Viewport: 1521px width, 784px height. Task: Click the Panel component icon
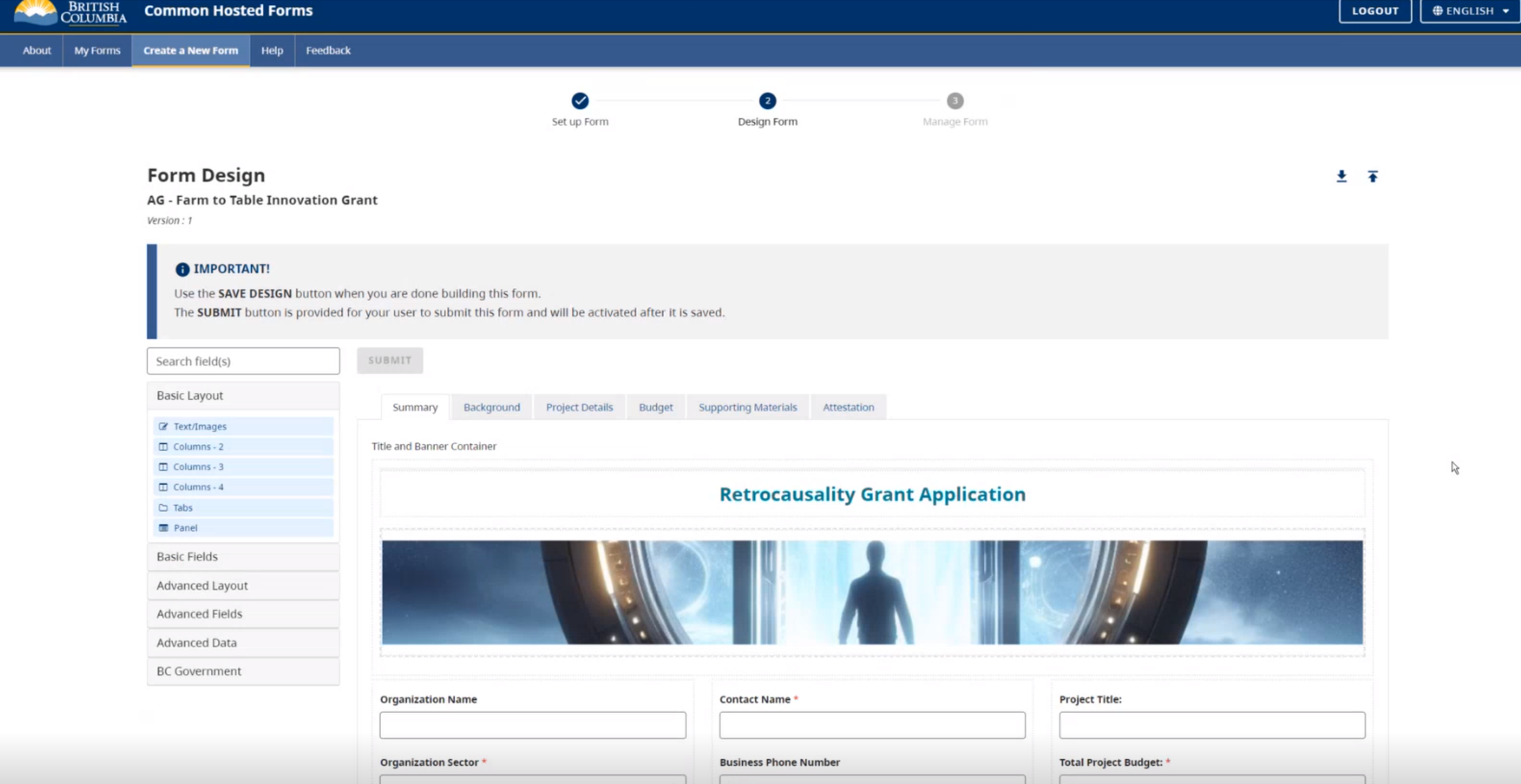pyautogui.click(x=164, y=528)
